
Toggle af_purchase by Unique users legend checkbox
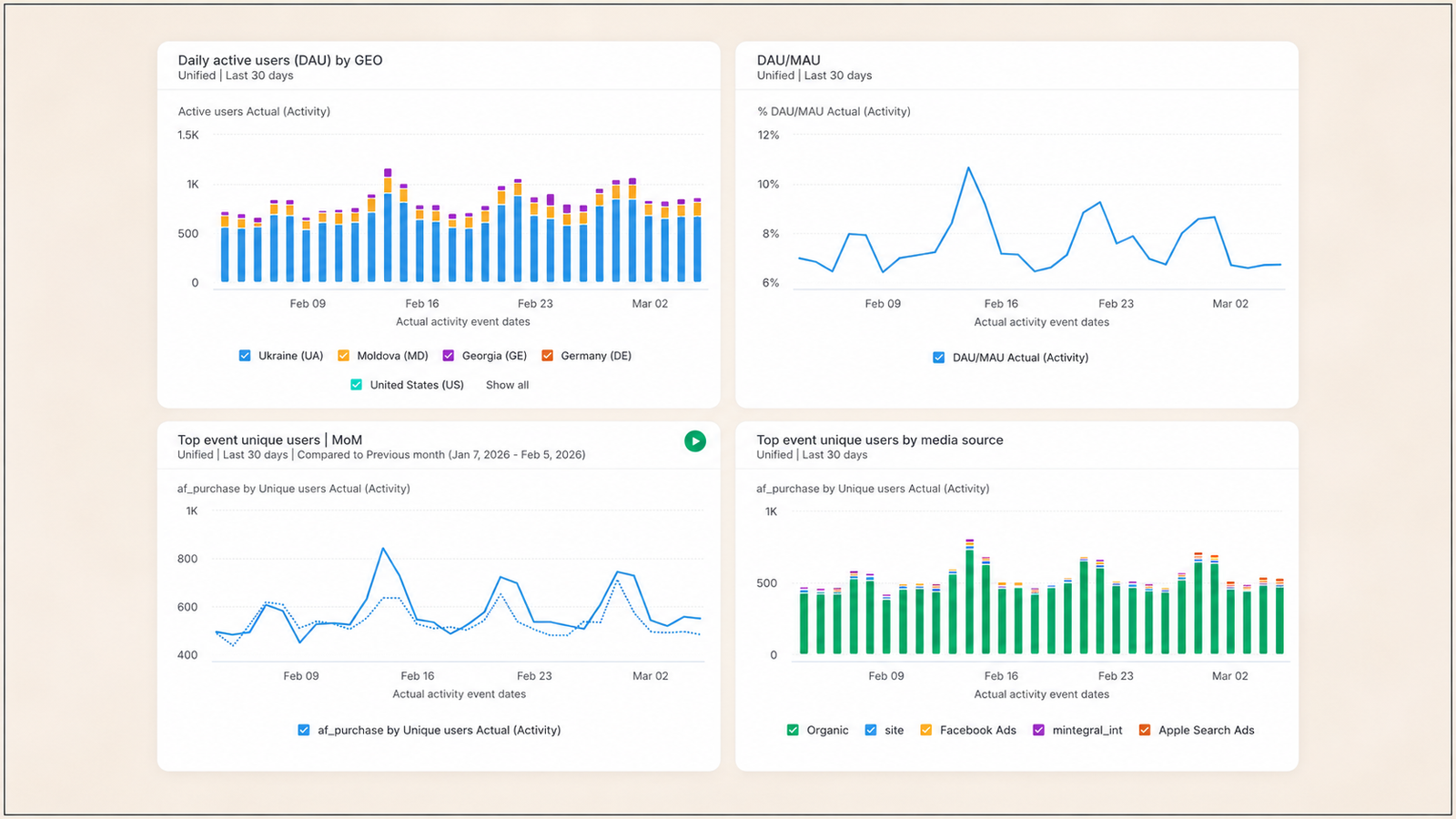304,730
